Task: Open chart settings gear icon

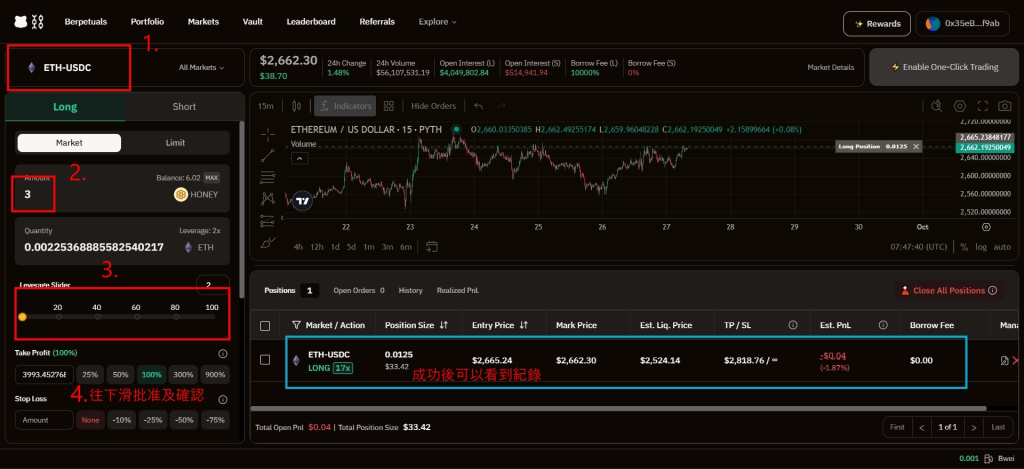Action: point(960,106)
